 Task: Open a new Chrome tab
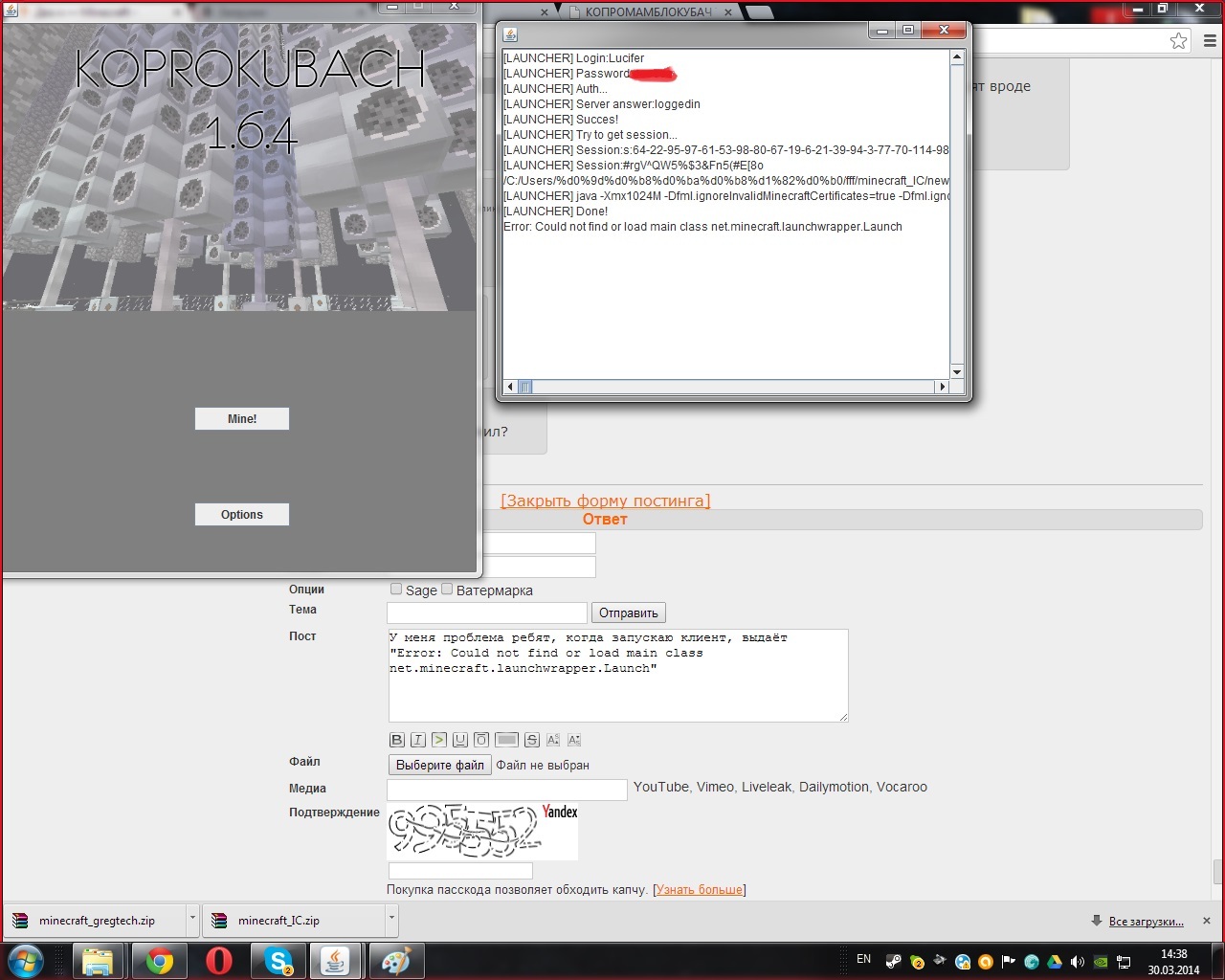pos(760,11)
